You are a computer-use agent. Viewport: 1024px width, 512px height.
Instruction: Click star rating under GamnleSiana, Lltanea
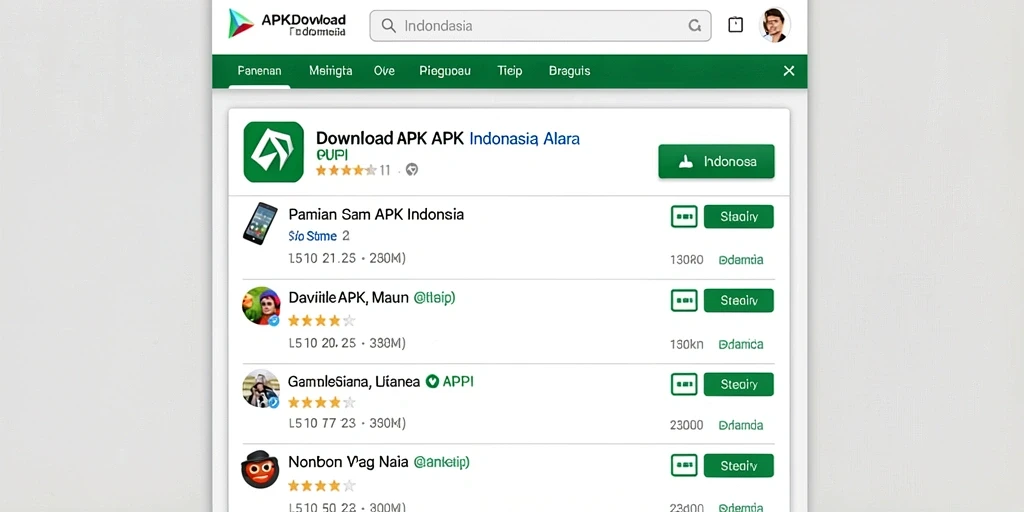point(321,402)
